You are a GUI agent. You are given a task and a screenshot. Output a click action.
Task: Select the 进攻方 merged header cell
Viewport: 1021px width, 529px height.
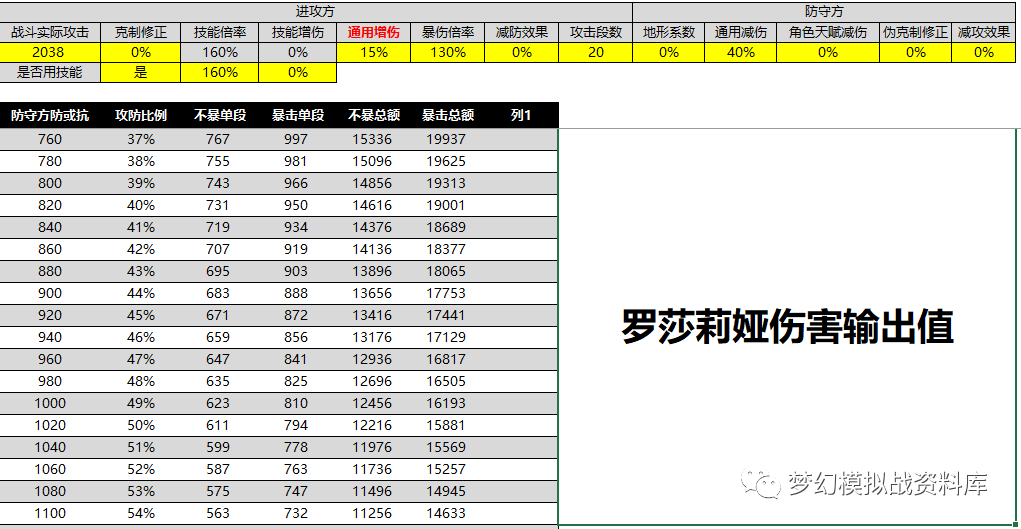tap(316, 12)
